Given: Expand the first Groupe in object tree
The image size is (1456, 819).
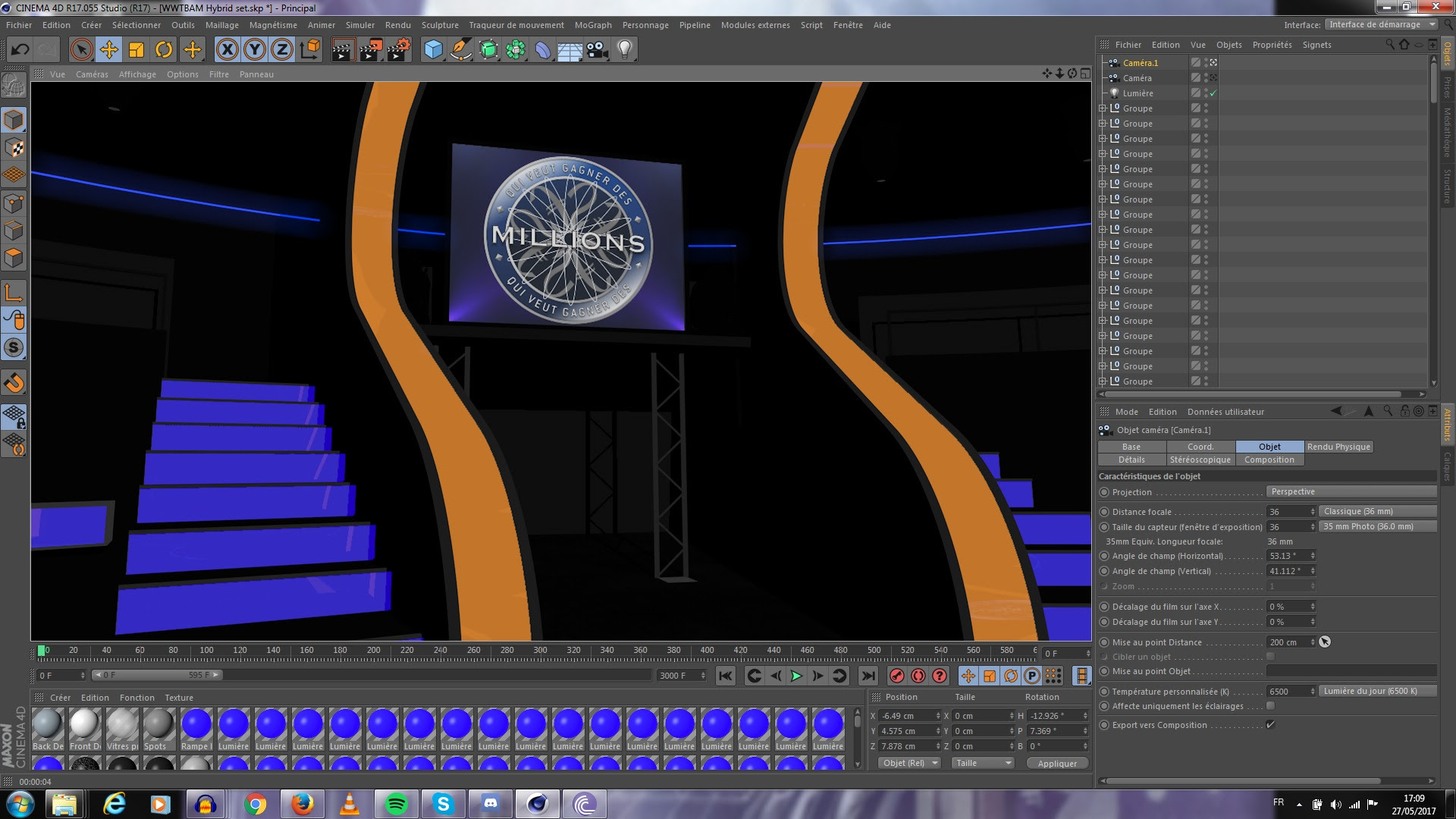Looking at the screenshot, I should tap(1103, 108).
